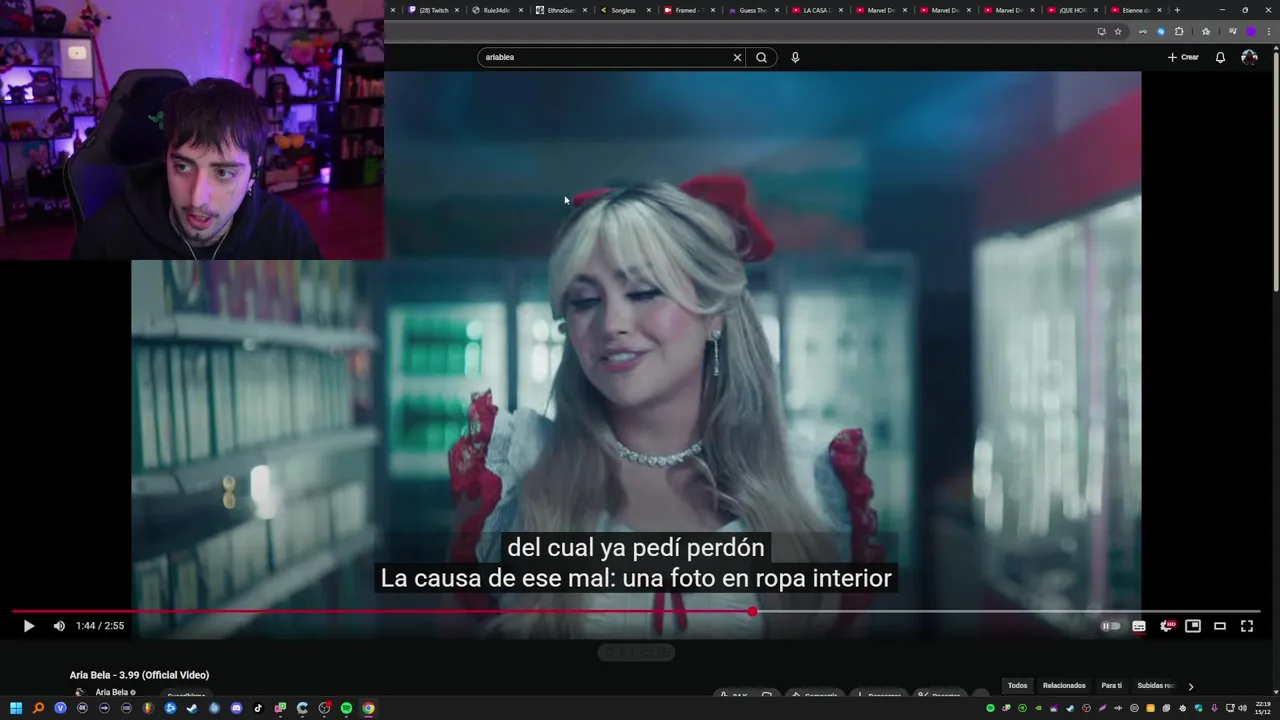Enable theater mode
This screenshot has height=720, width=1280.
[1220, 626]
